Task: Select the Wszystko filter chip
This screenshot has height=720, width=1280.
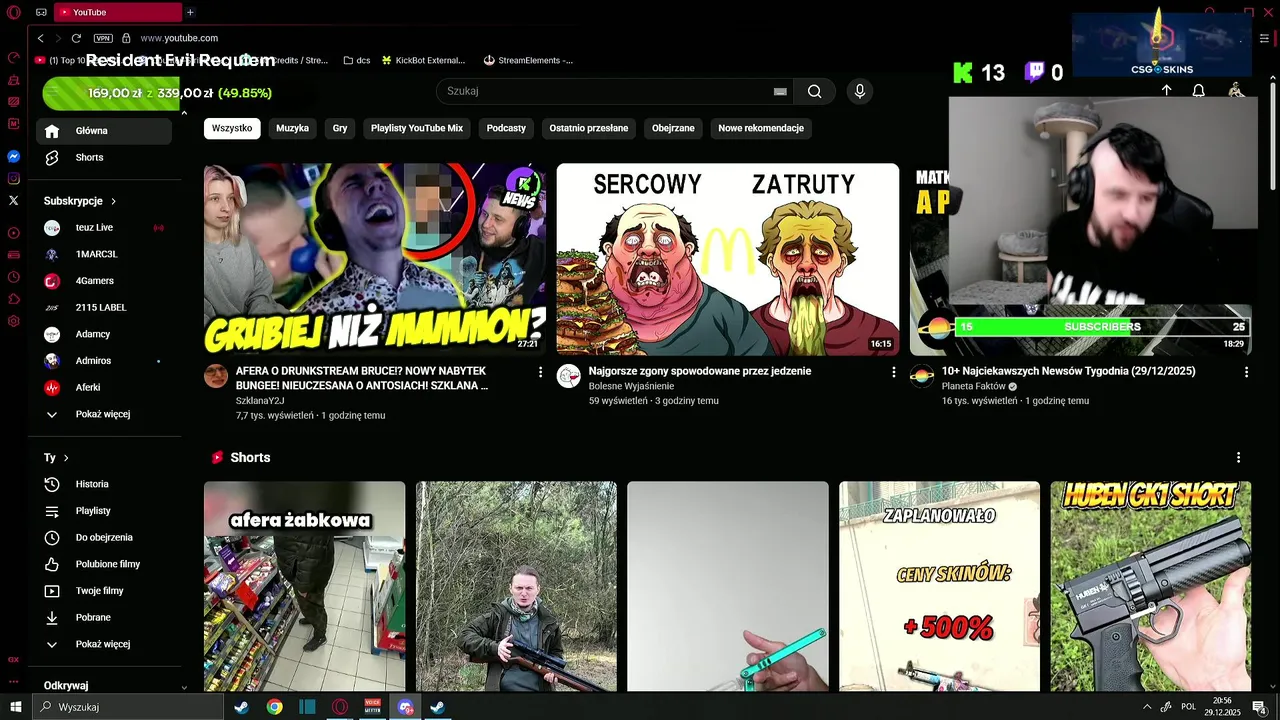Action: coord(232,128)
